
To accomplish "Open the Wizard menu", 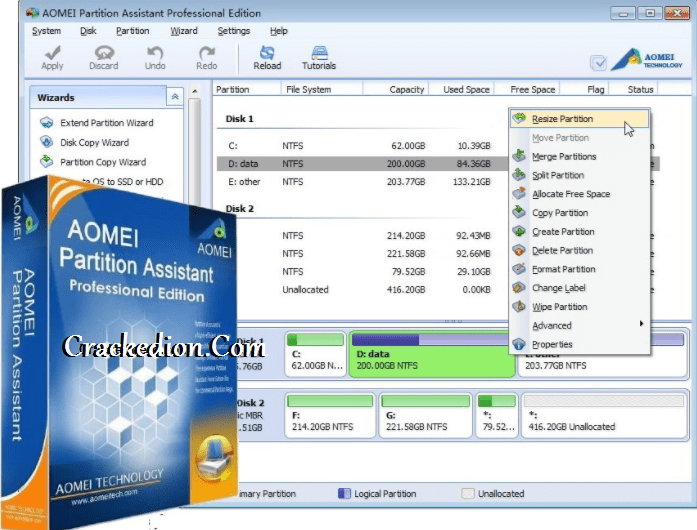I will [x=184, y=31].
